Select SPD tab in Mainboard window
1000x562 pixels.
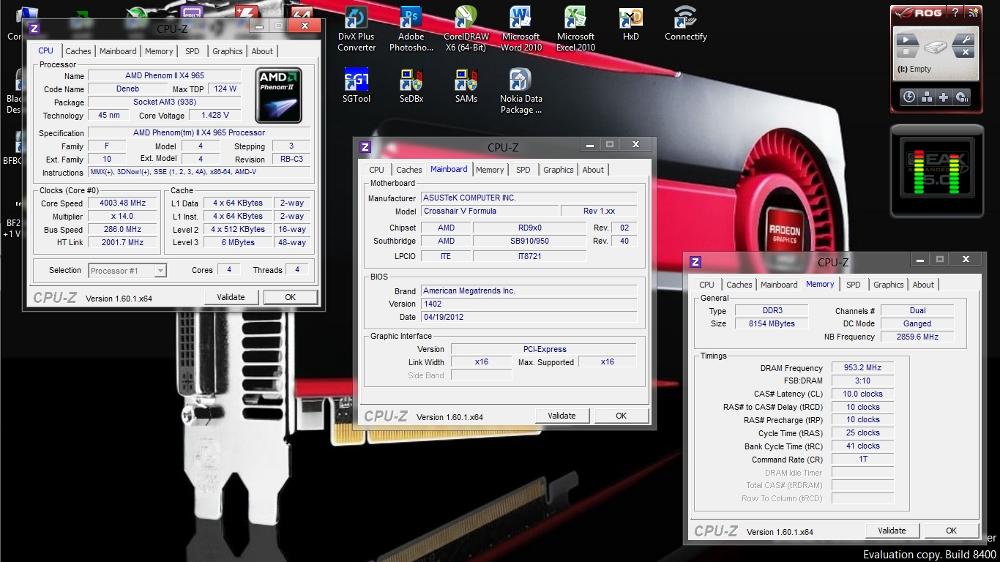tap(523, 170)
